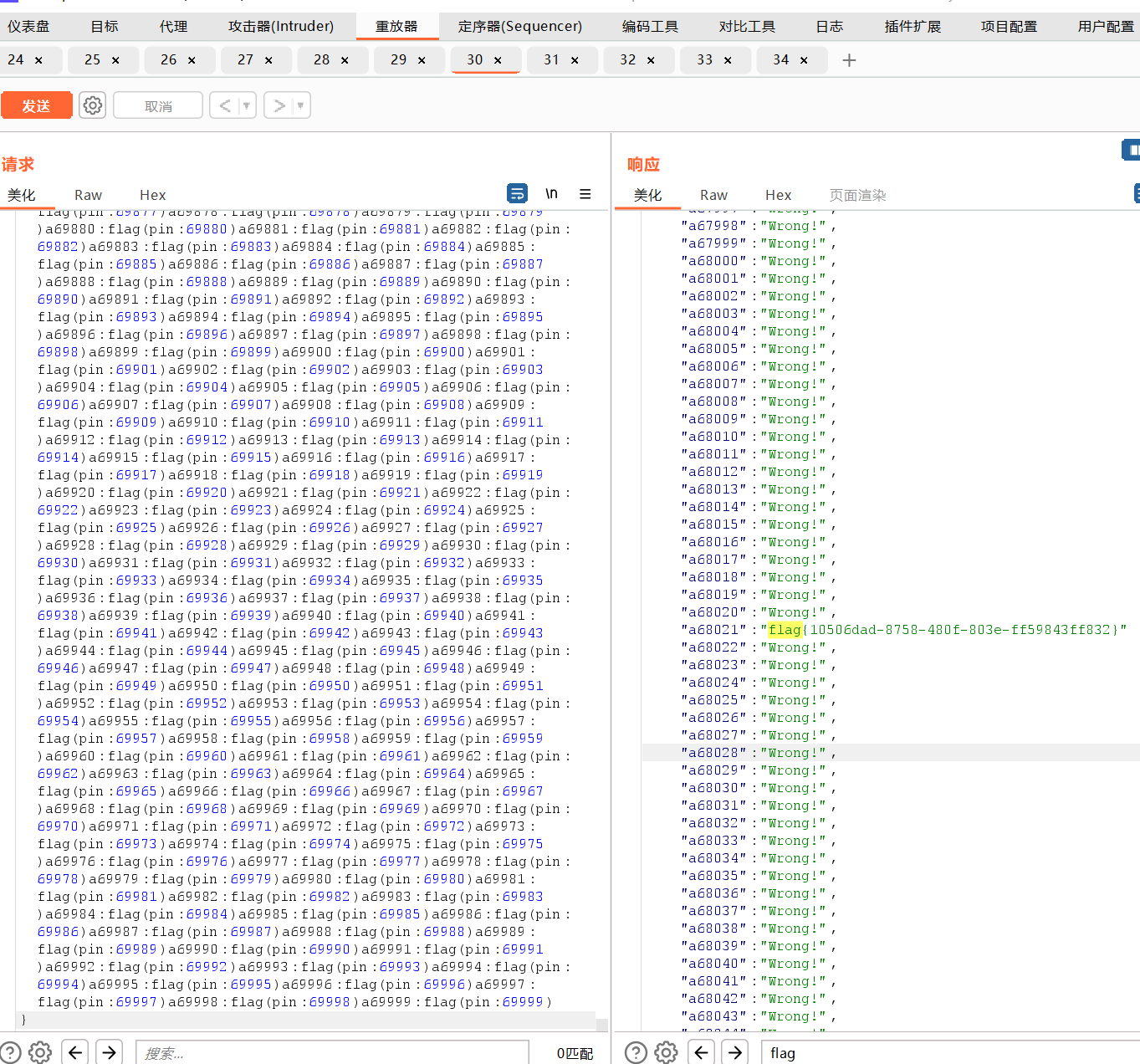
Task: Click the 0匹配 match count label
Action: pyautogui.click(x=575, y=1053)
